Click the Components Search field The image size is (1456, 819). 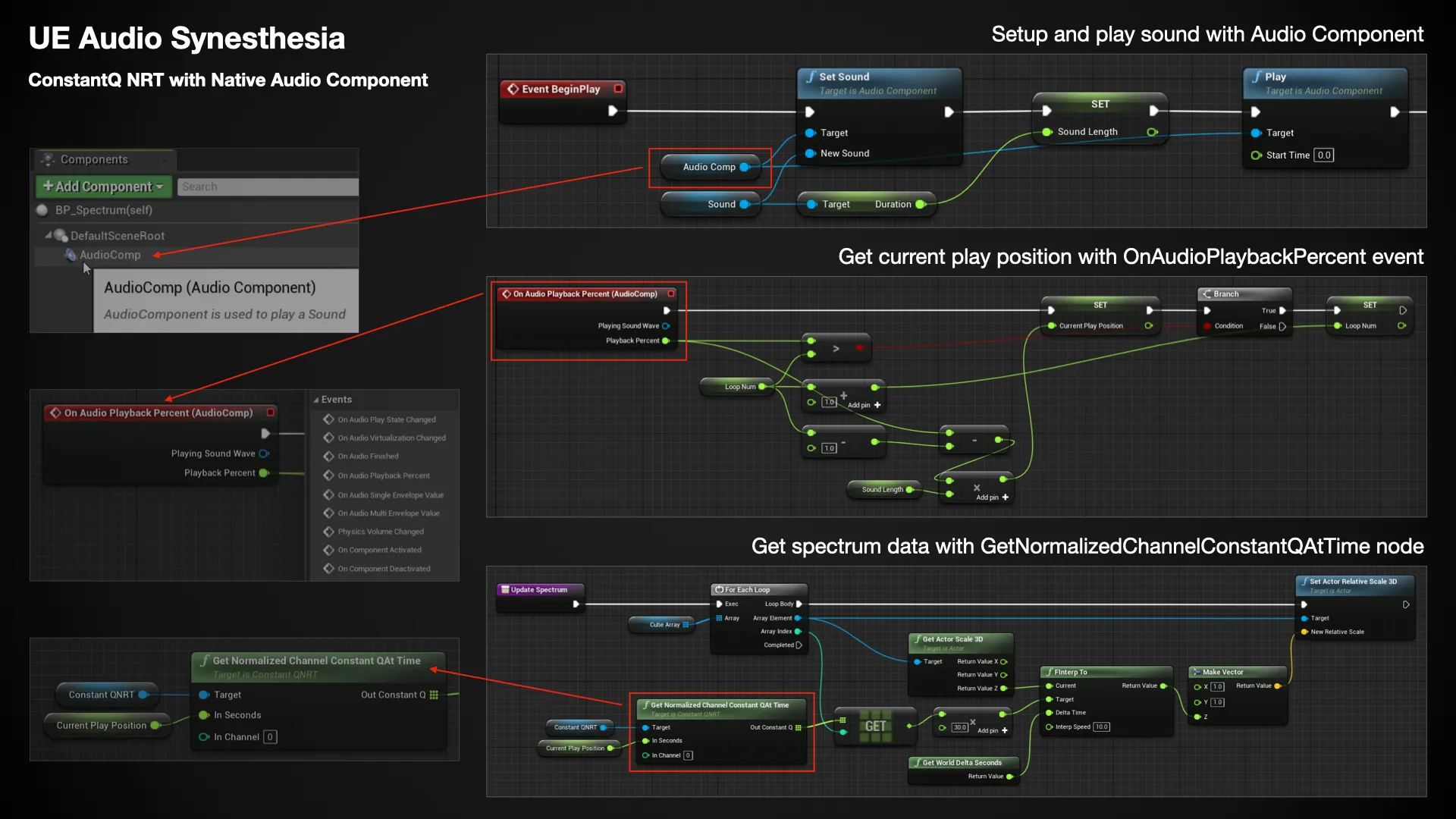[267, 187]
